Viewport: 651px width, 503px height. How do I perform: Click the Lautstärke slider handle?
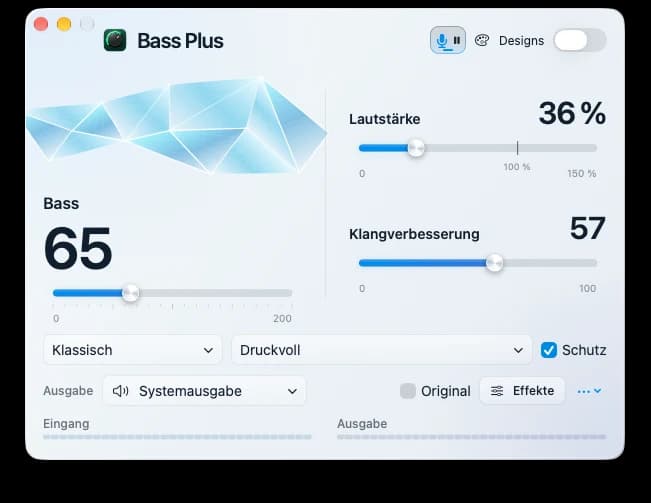416,148
